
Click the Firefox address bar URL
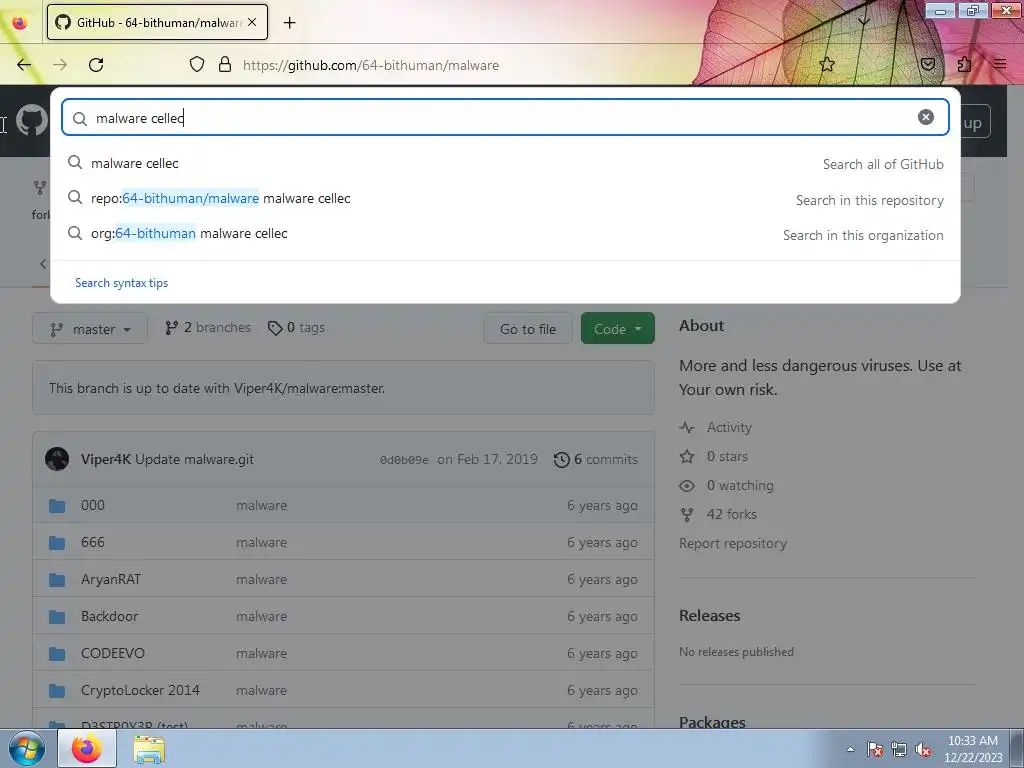point(371,65)
